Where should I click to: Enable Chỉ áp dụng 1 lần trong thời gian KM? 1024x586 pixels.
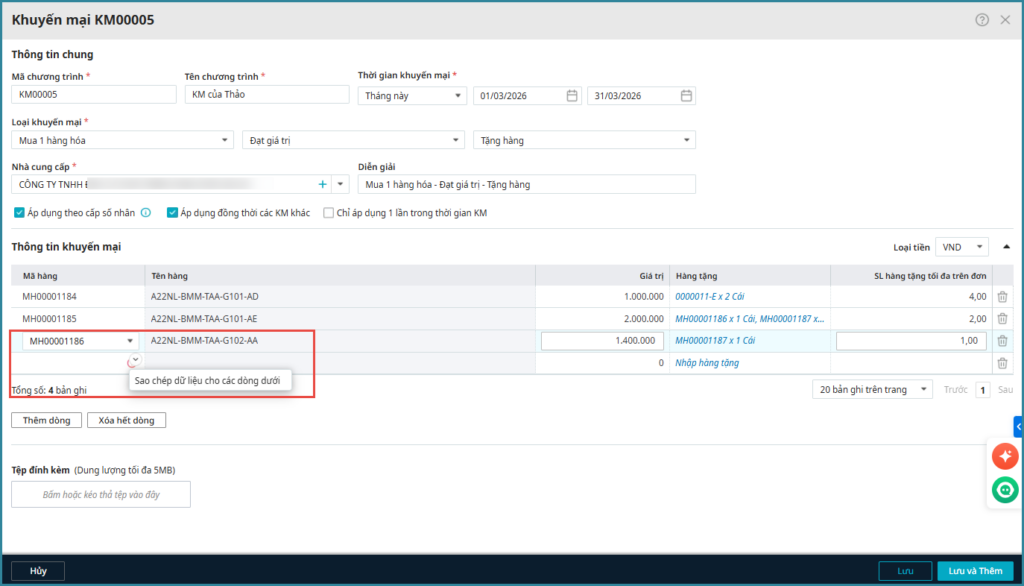pyautogui.click(x=328, y=213)
